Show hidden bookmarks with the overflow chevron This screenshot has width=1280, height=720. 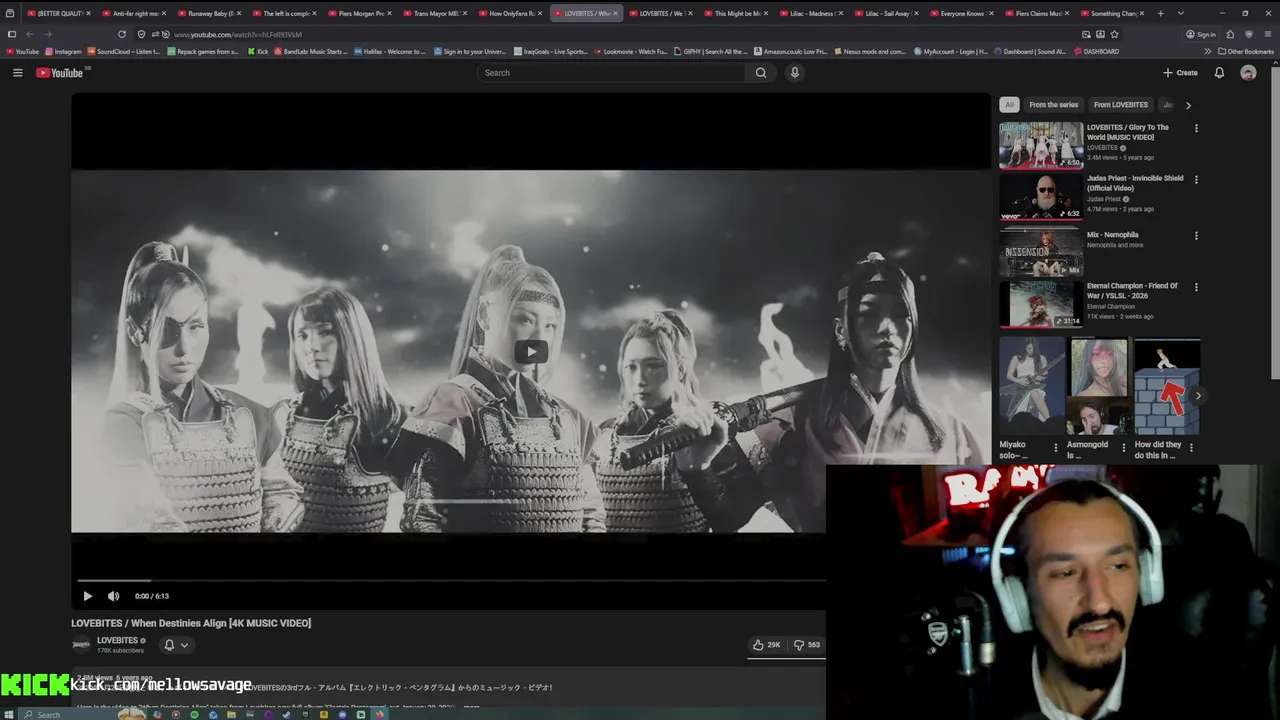1207,51
